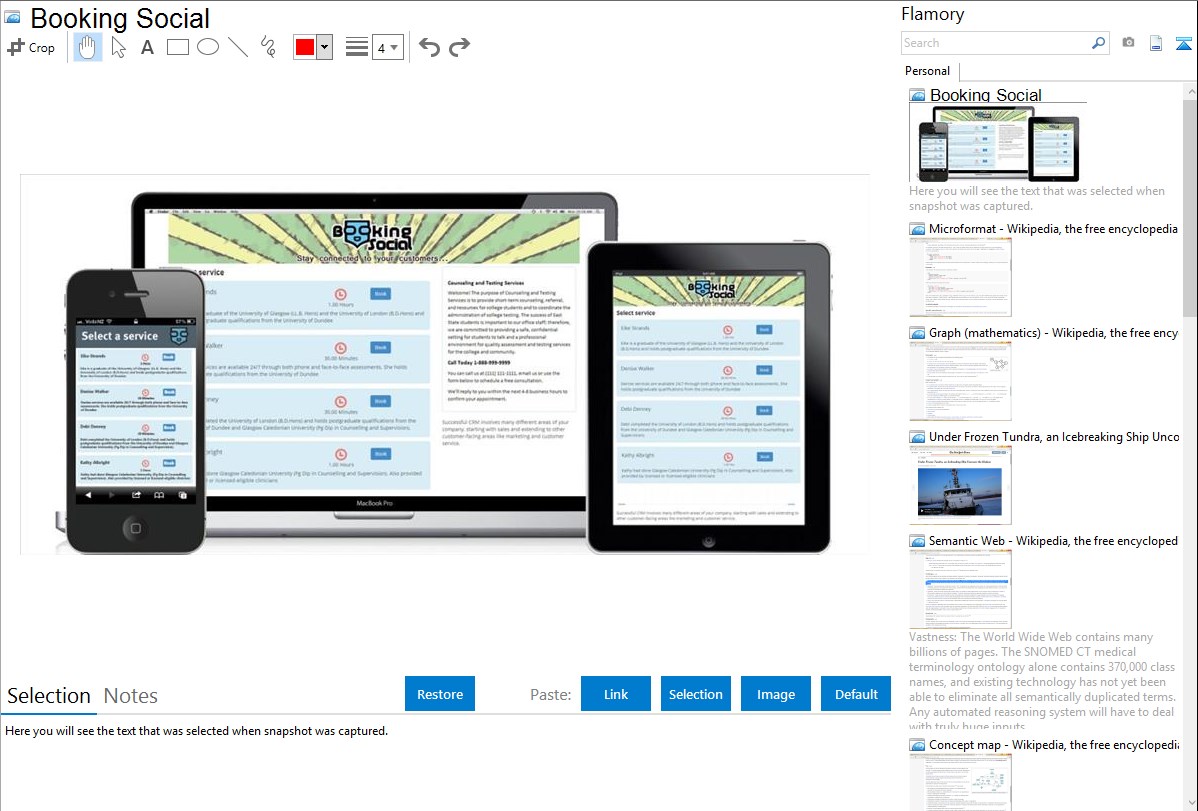Undo the last edit
The image size is (1198, 811).
429,47
